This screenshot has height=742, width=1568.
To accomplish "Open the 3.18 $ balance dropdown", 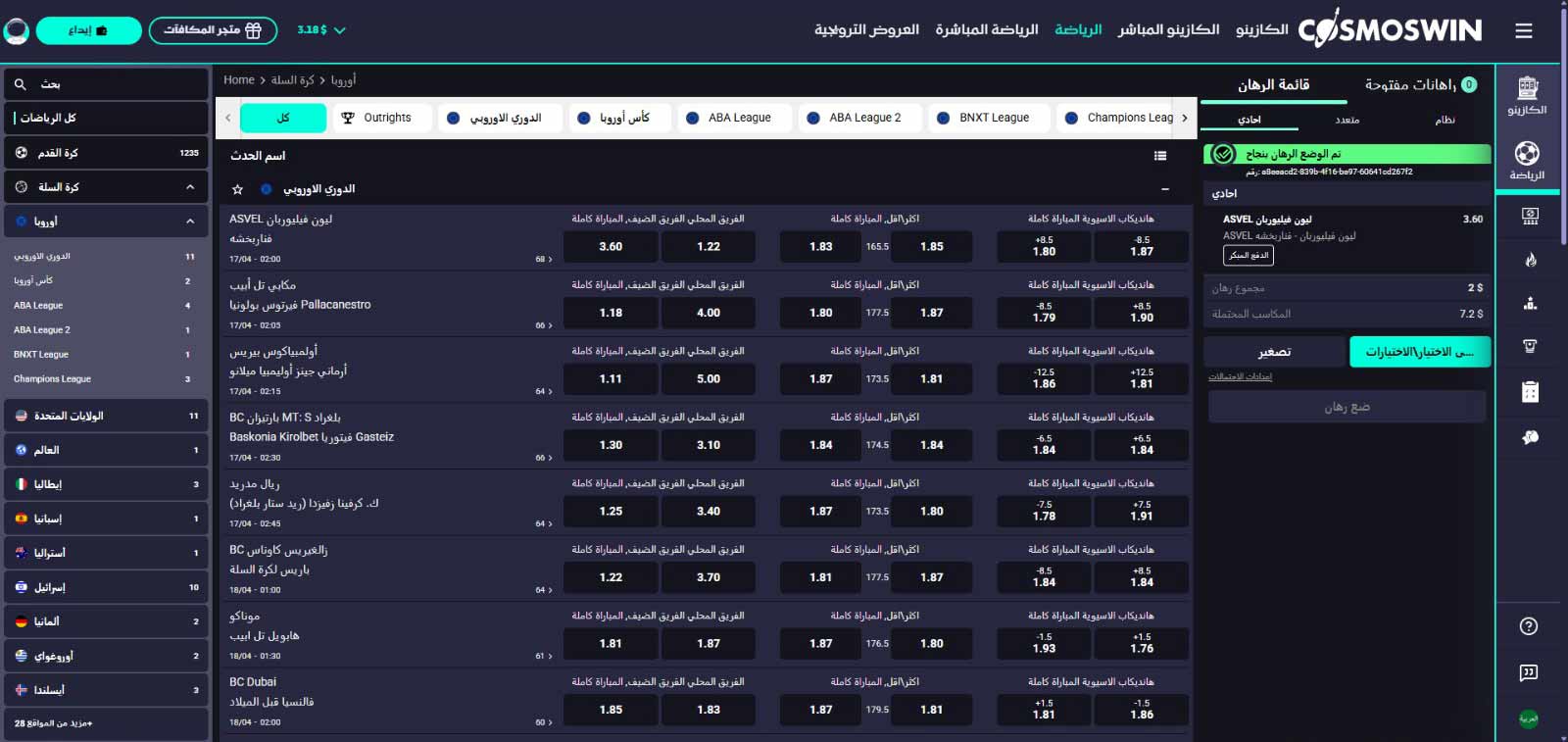I will pyautogui.click(x=321, y=30).
